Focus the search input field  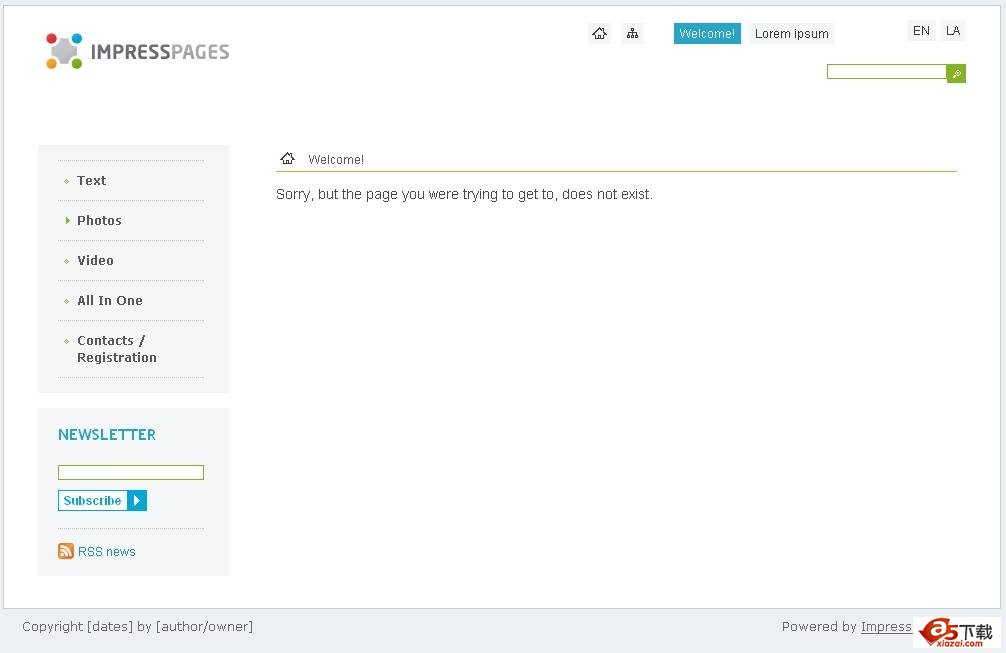click(886, 72)
